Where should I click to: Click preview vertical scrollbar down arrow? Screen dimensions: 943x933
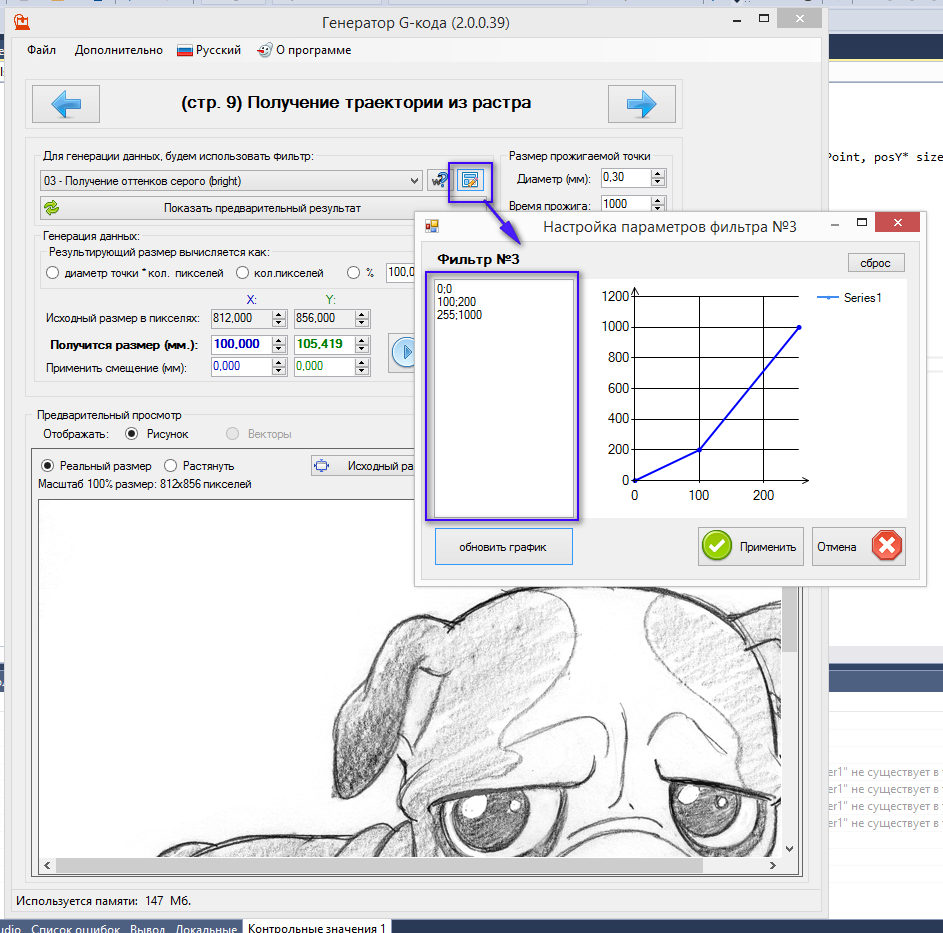pyautogui.click(x=790, y=849)
